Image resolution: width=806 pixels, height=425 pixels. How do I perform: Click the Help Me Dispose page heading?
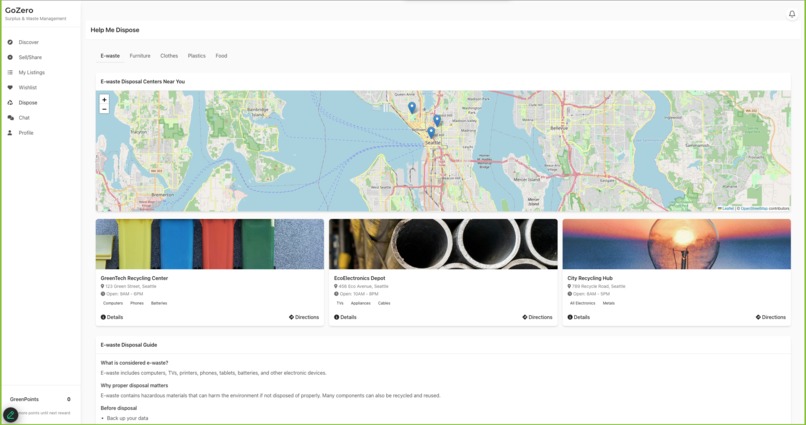pyautogui.click(x=115, y=30)
